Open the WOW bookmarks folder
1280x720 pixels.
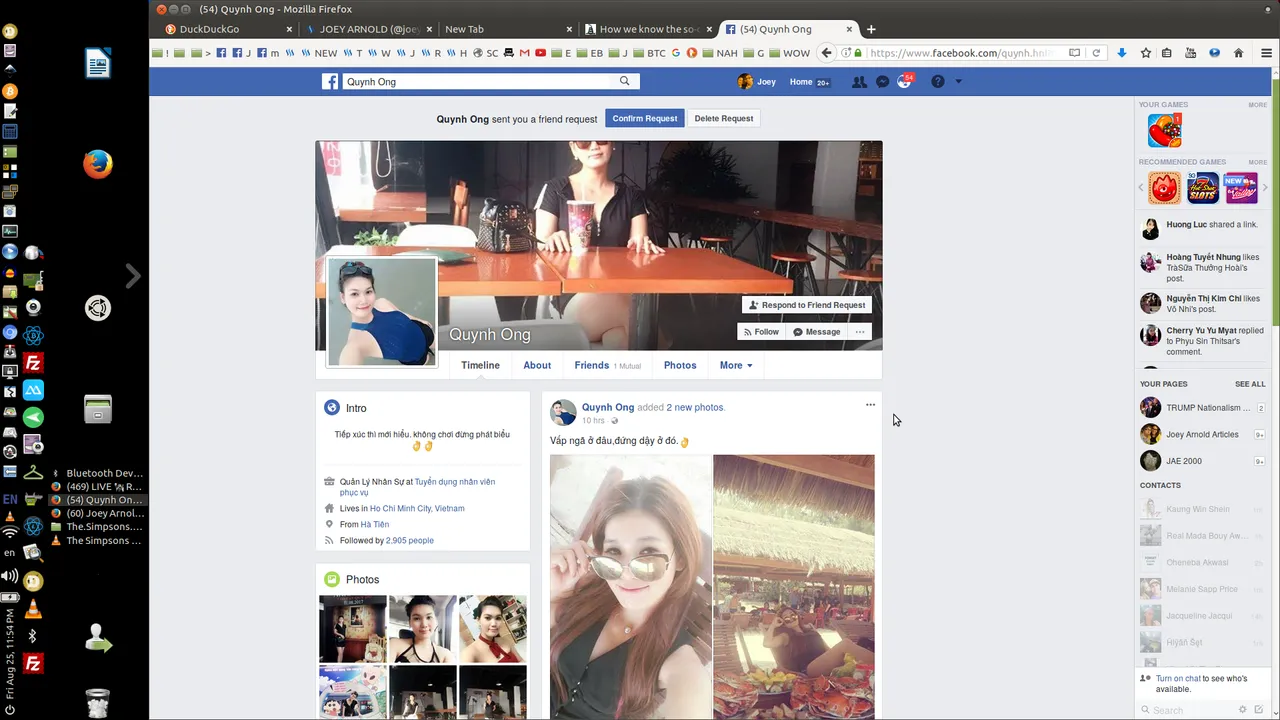pos(789,53)
